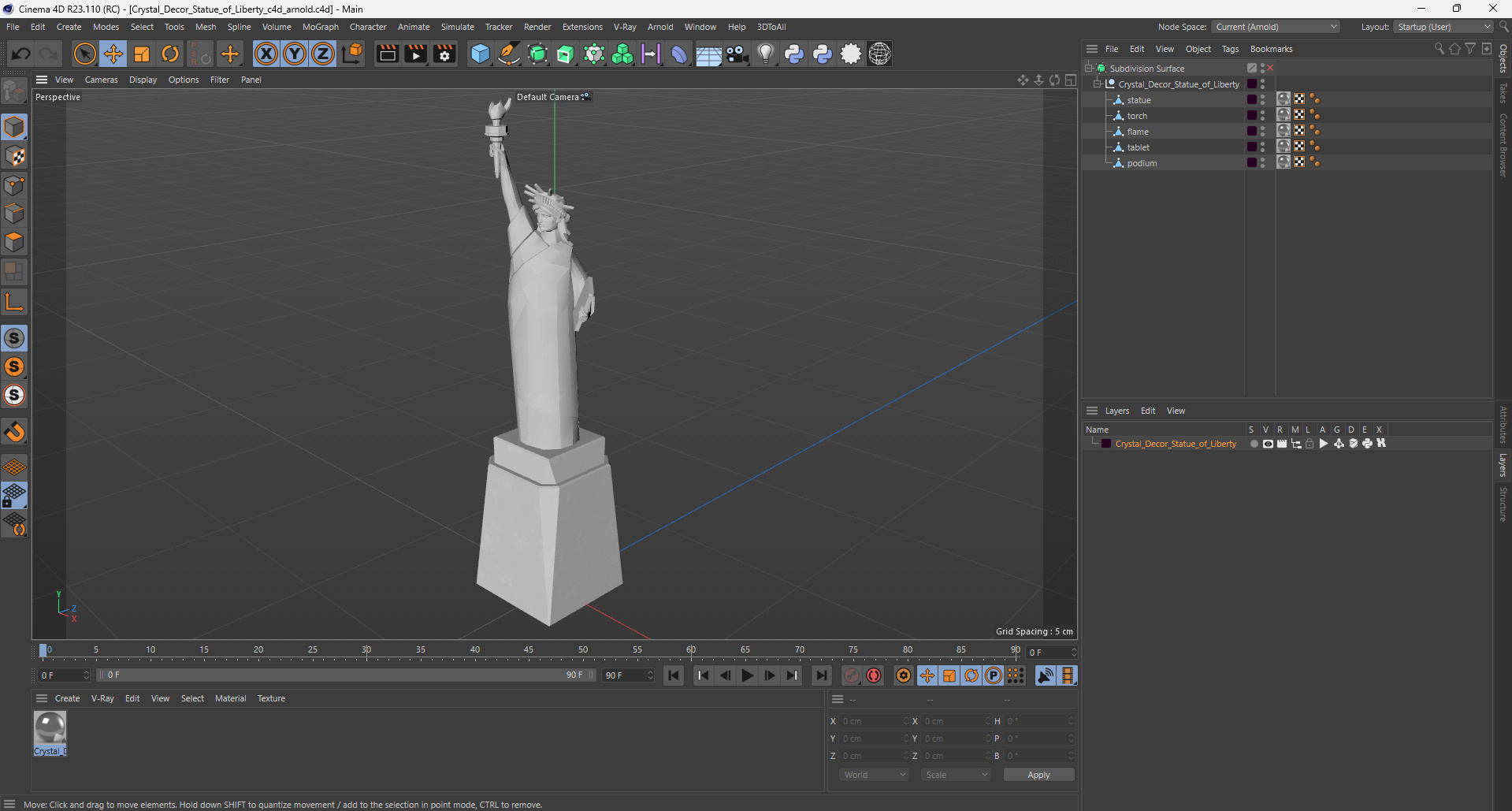
Task: Toggle X axis lock
Action: (266, 54)
